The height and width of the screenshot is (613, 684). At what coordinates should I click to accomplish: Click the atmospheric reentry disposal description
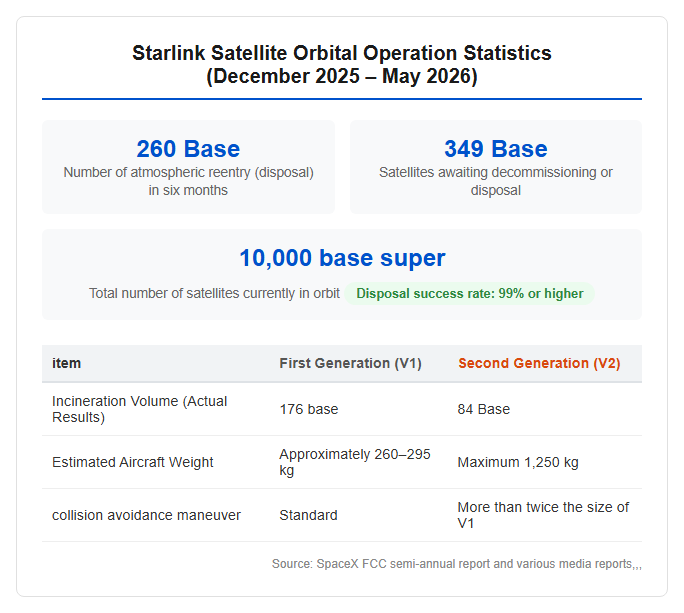point(188,181)
